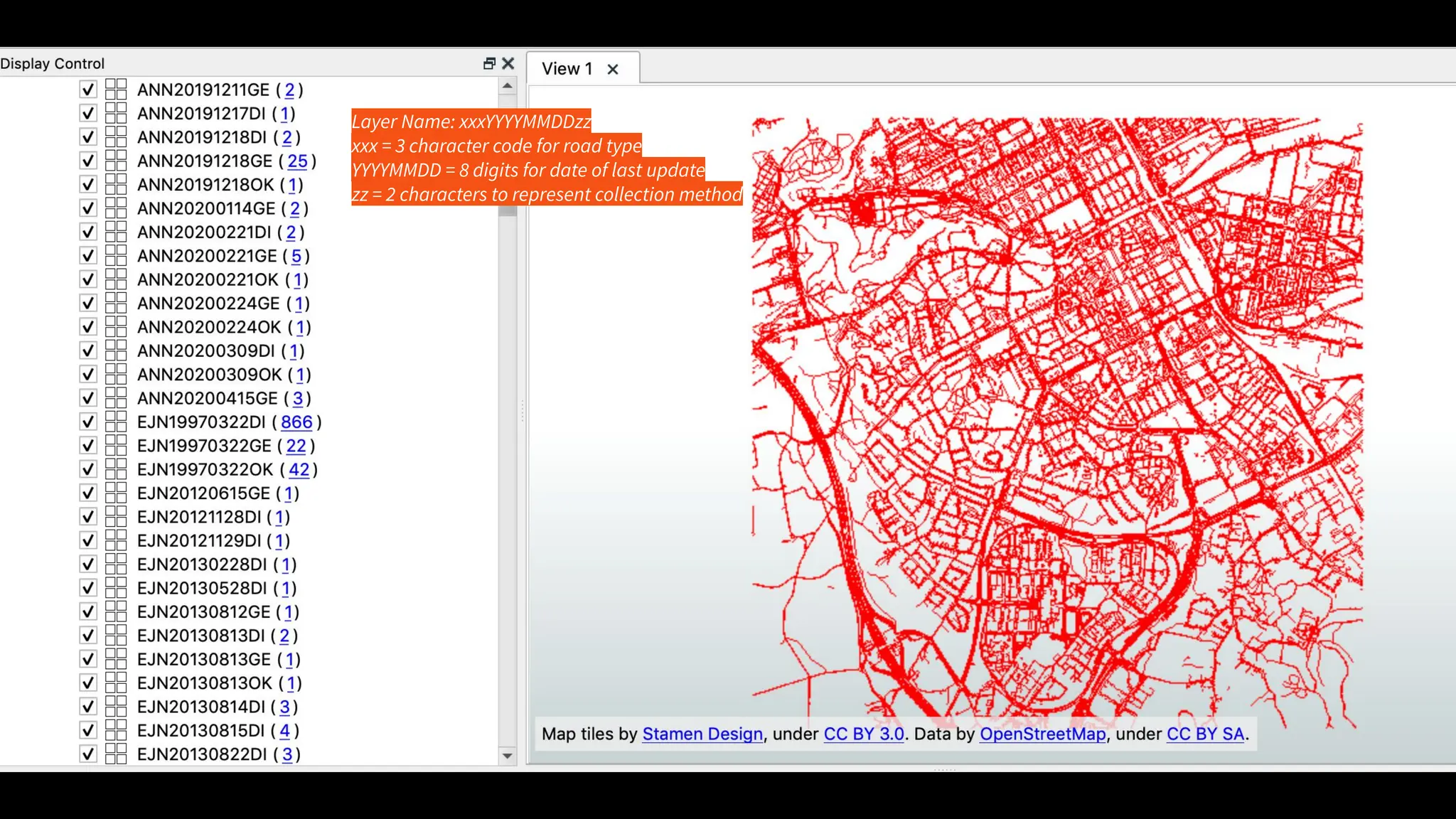Click grid icon beside EJN20130822DI layer

click(x=116, y=754)
